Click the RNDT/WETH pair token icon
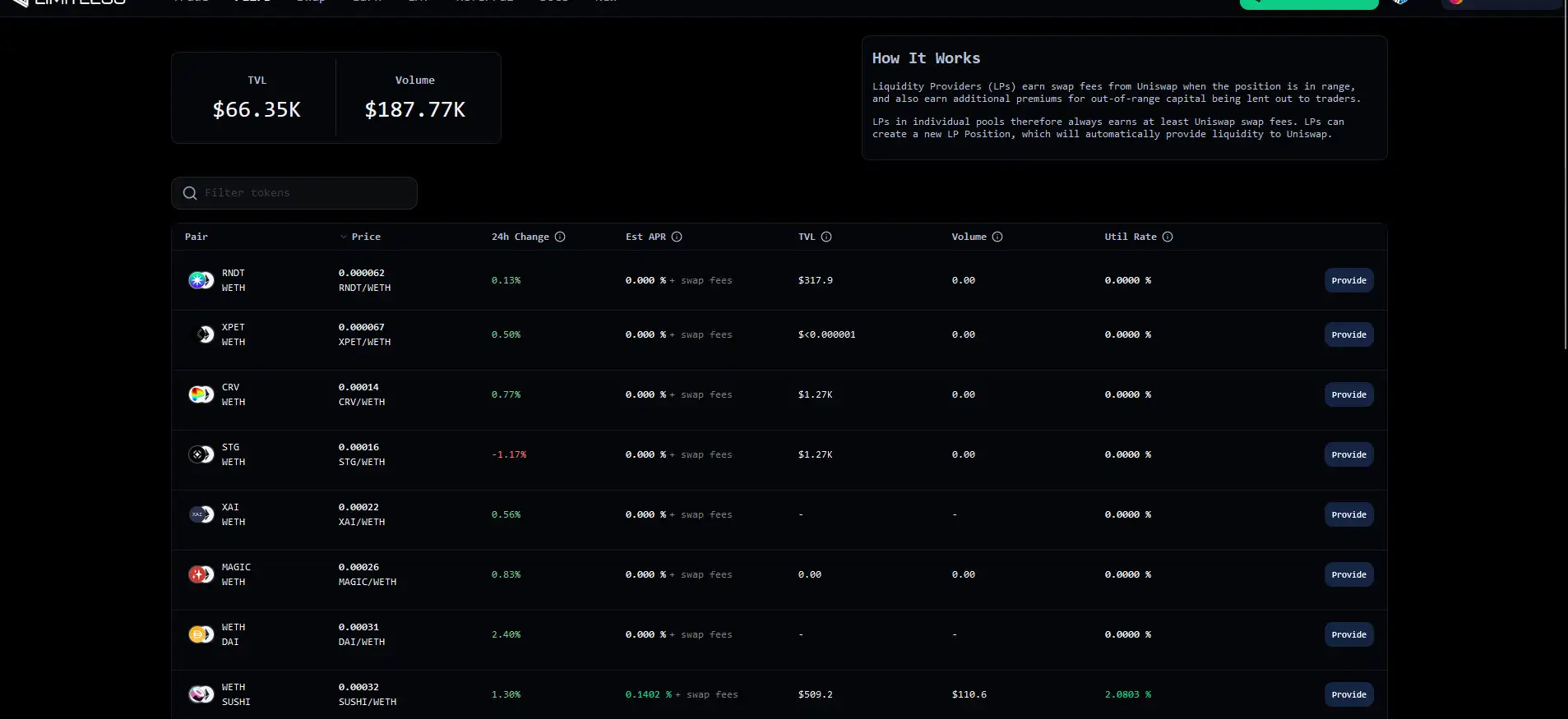The image size is (1568, 719). [x=201, y=280]
